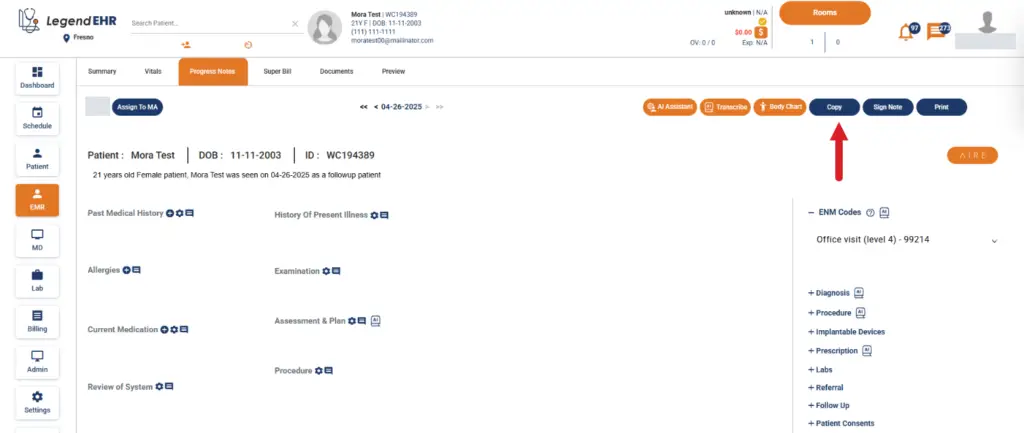Click the Search Patient input field

pyautogui.click(x=209, y=24)
